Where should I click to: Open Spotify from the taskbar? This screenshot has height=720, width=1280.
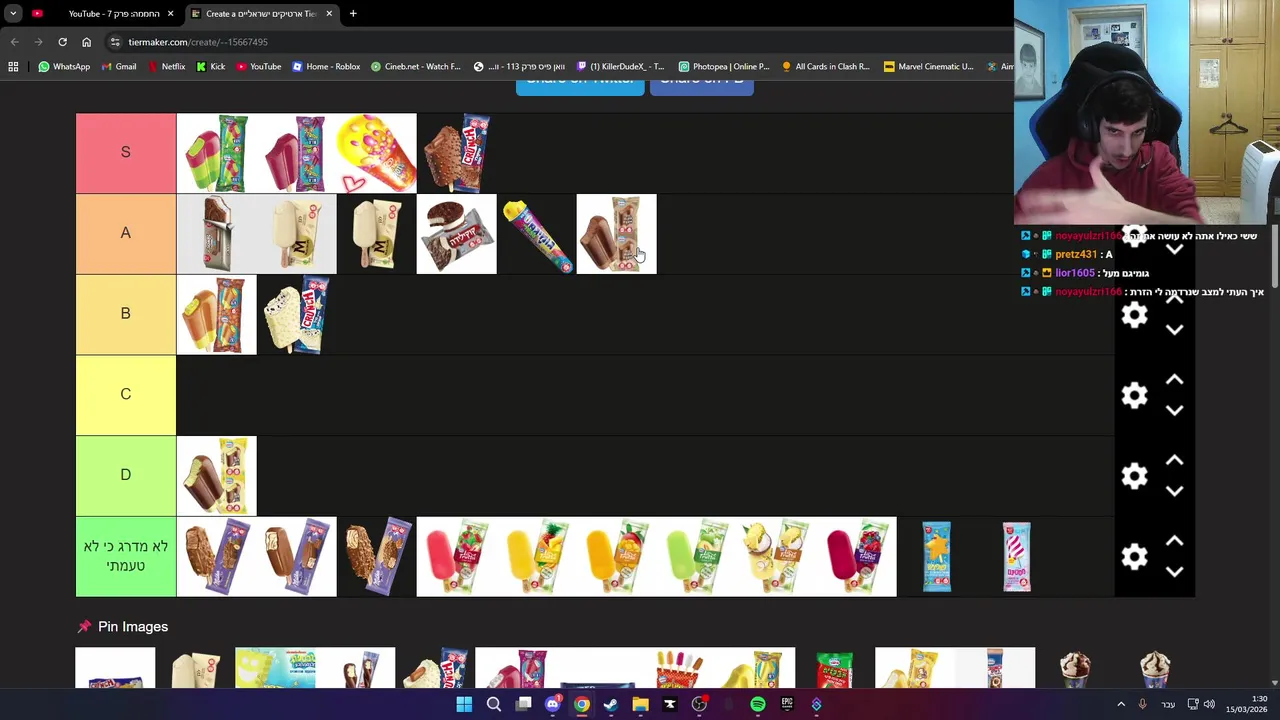coord(758,705)
